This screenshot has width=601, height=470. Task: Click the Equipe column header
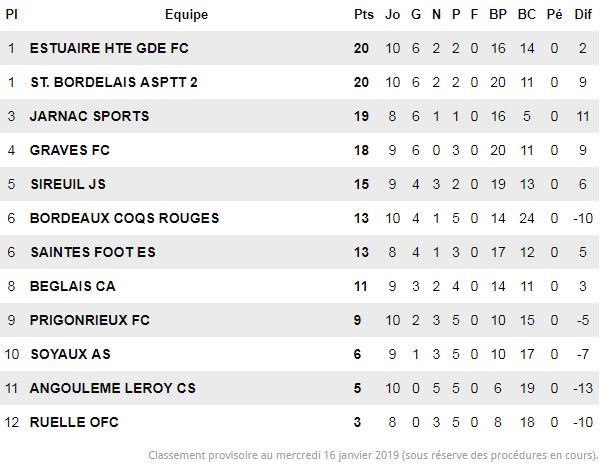(x=186, y=15)
